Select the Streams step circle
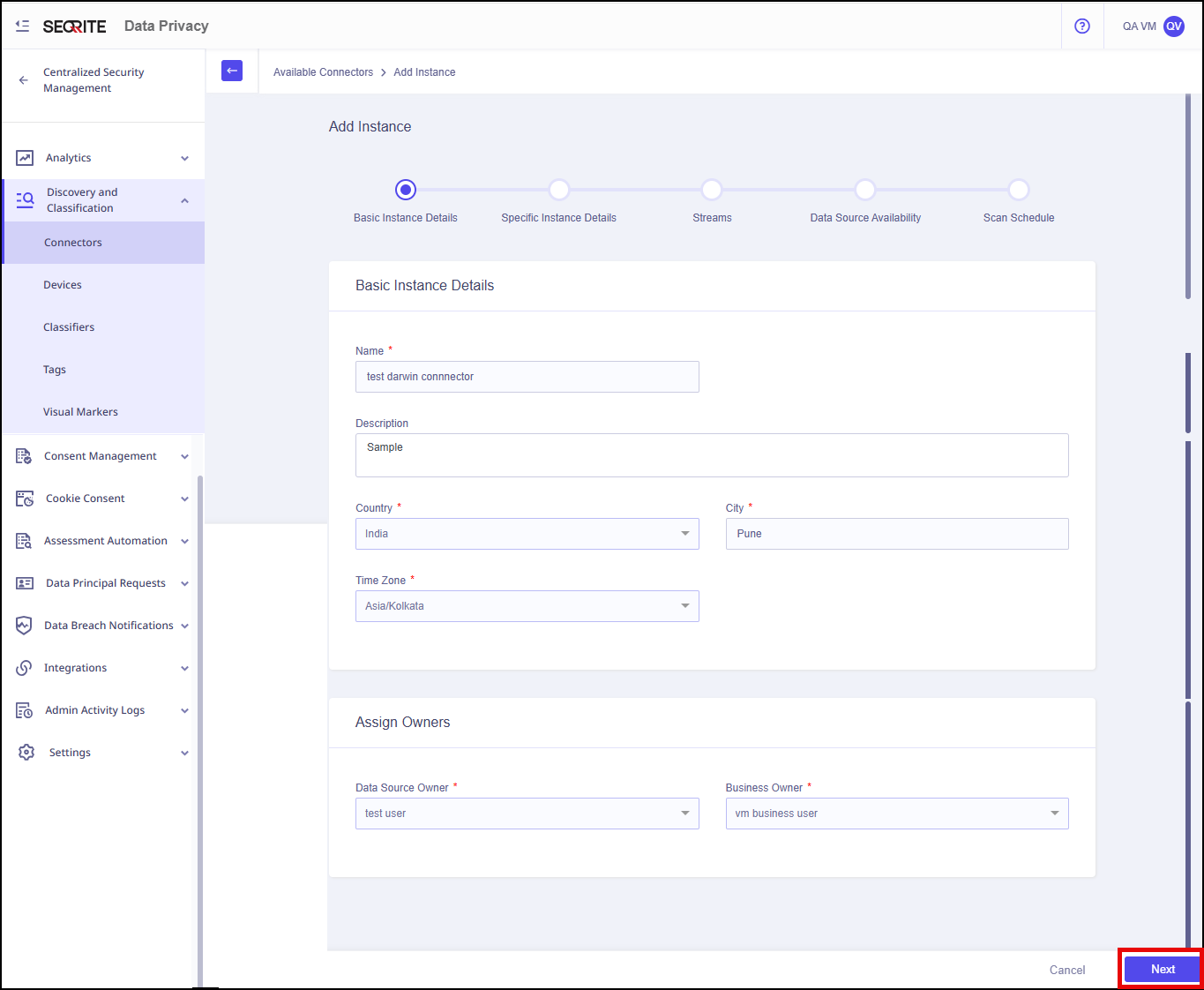1204x990 pixels. tap(712, 190)
